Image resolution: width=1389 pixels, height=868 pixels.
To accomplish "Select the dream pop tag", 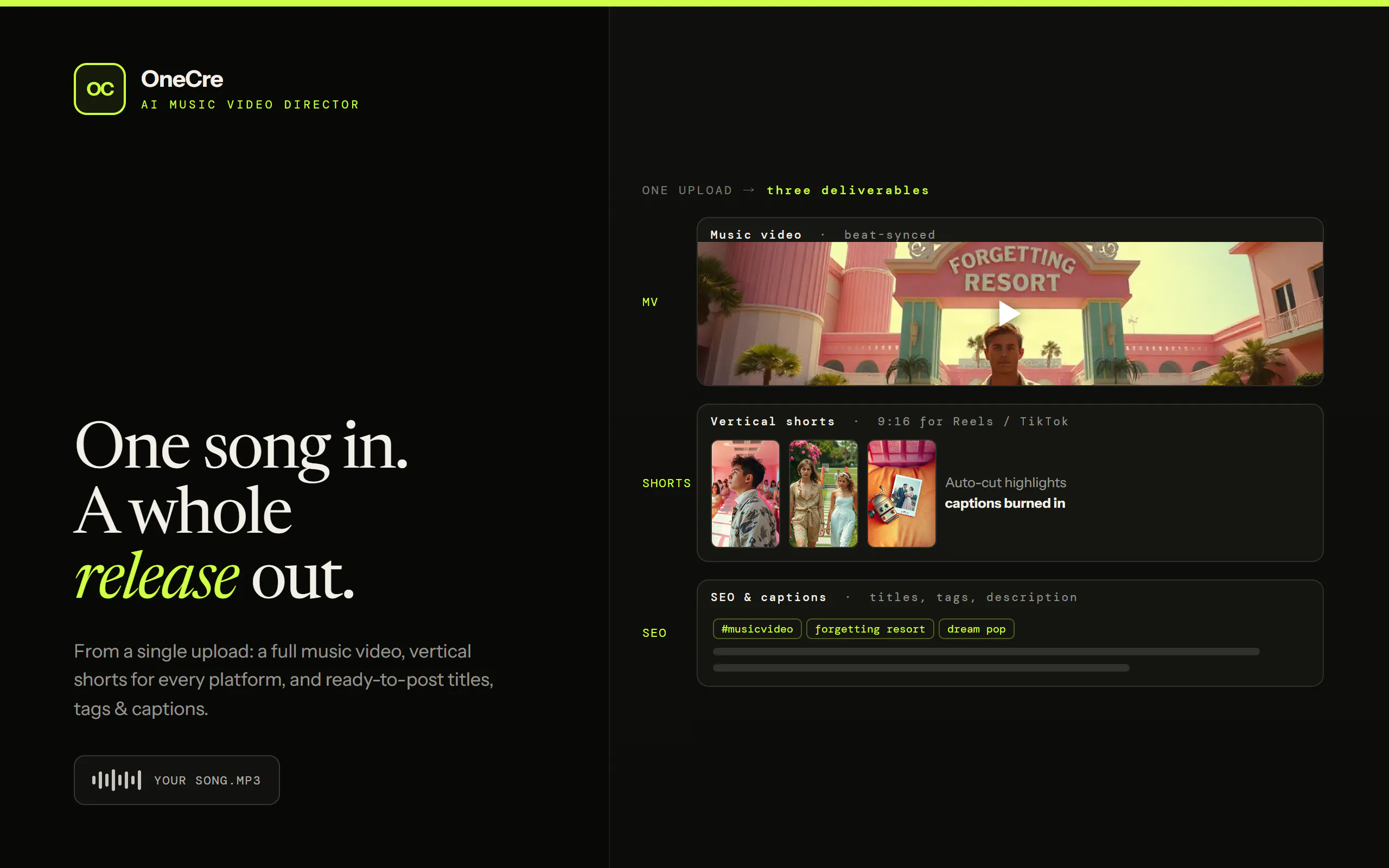I will 976,629.
